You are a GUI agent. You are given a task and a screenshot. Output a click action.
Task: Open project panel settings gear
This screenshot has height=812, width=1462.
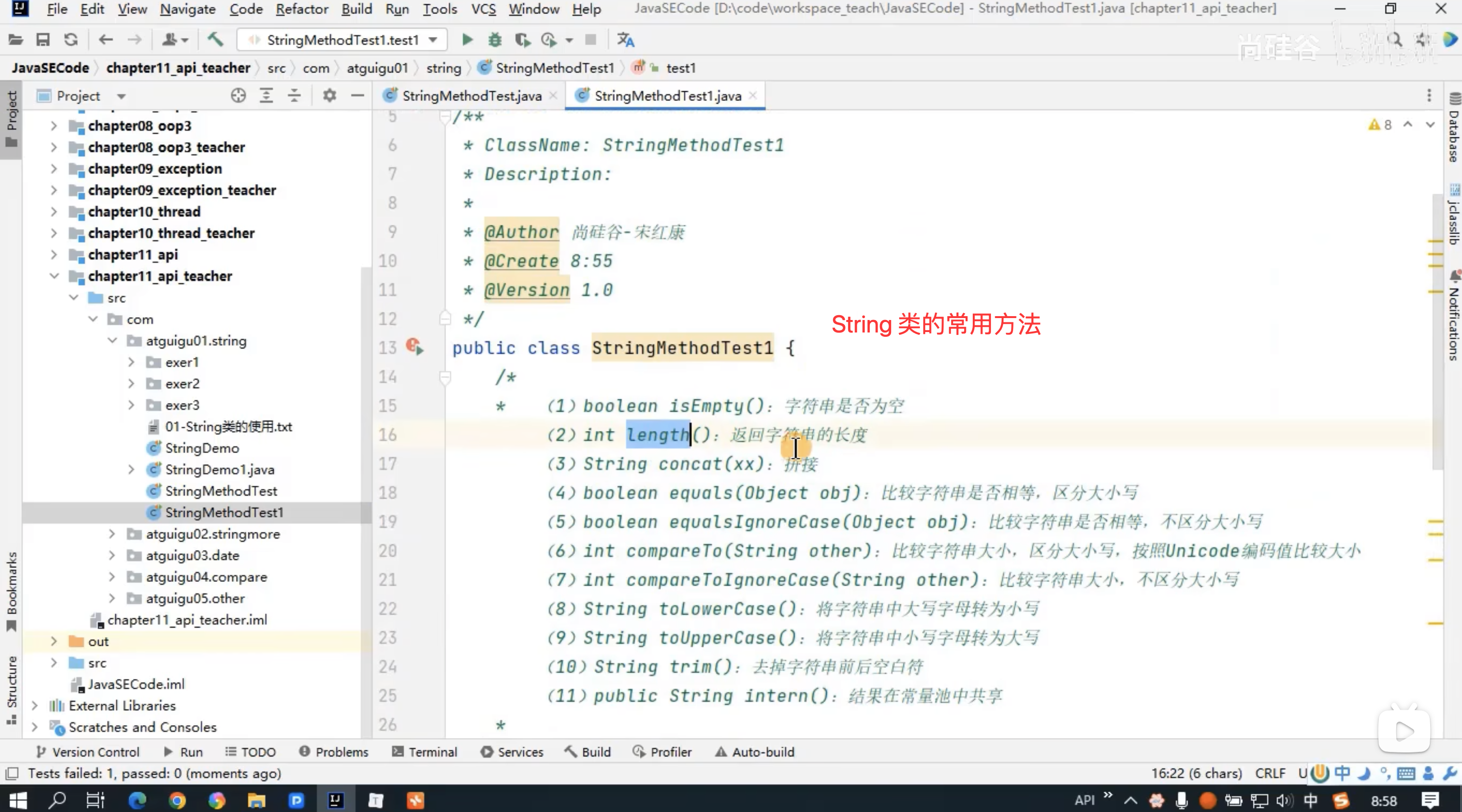[x=329, y=96]
